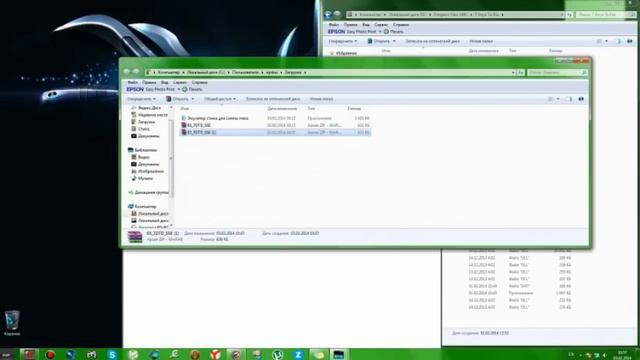Sort by Размер column in front window
The image size is (640, 360).
click(354, 109)
